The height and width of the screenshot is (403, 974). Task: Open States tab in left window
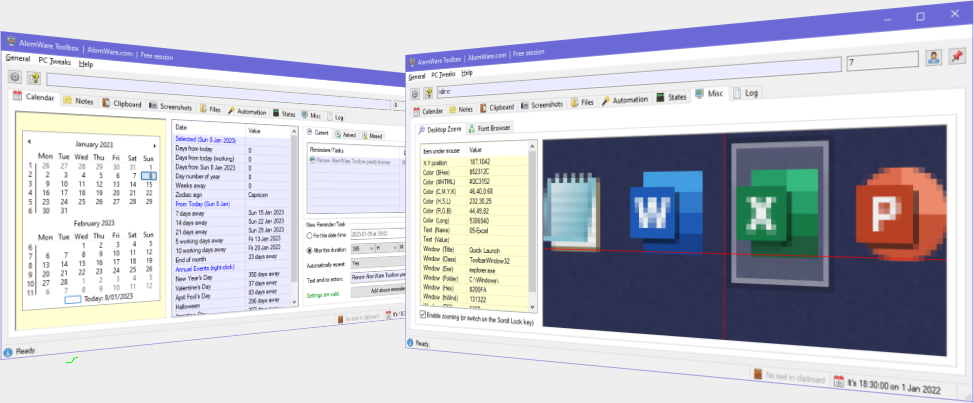point(284,114)
